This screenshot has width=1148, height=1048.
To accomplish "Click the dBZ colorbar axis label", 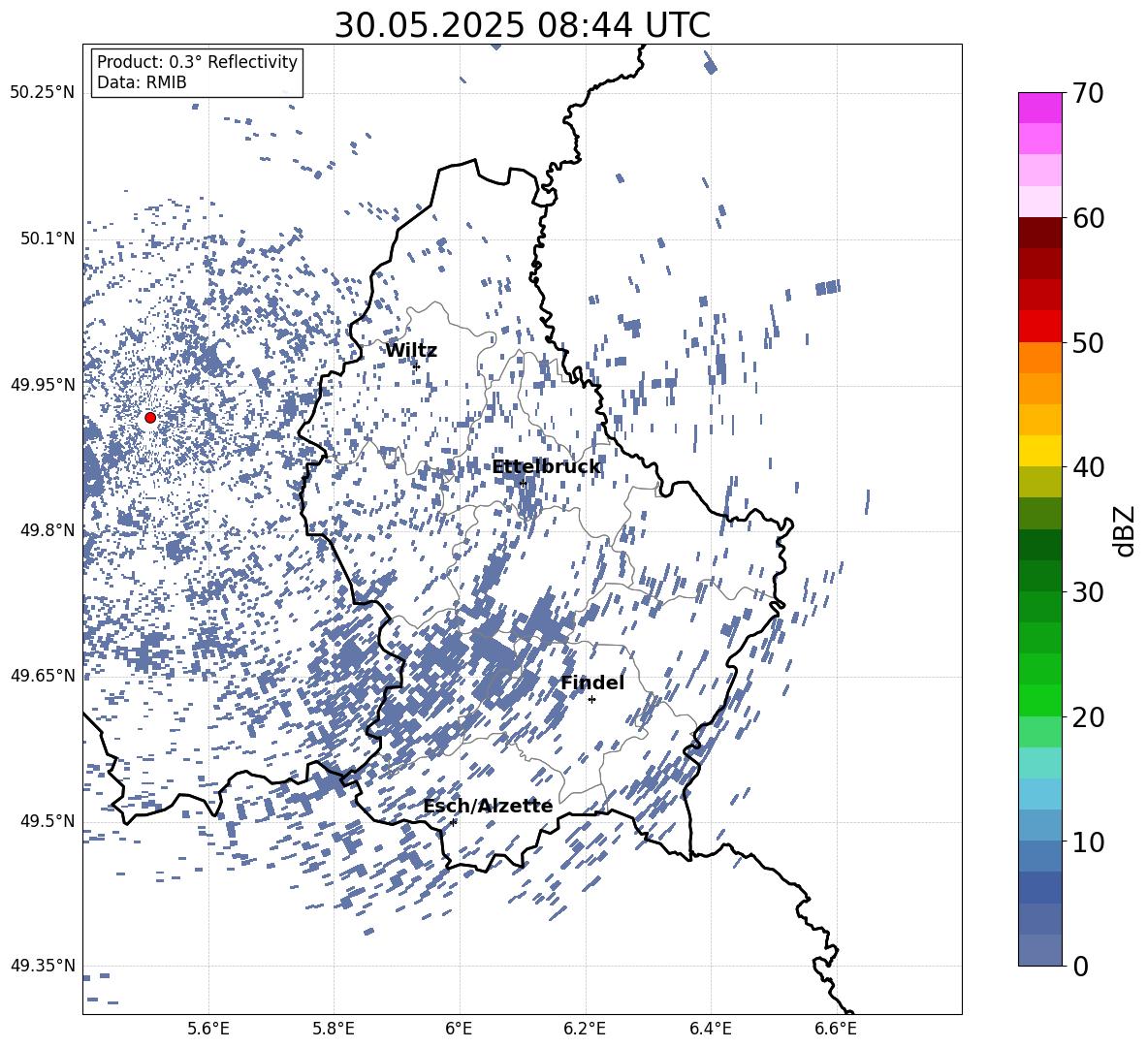I will (1123, 531).
